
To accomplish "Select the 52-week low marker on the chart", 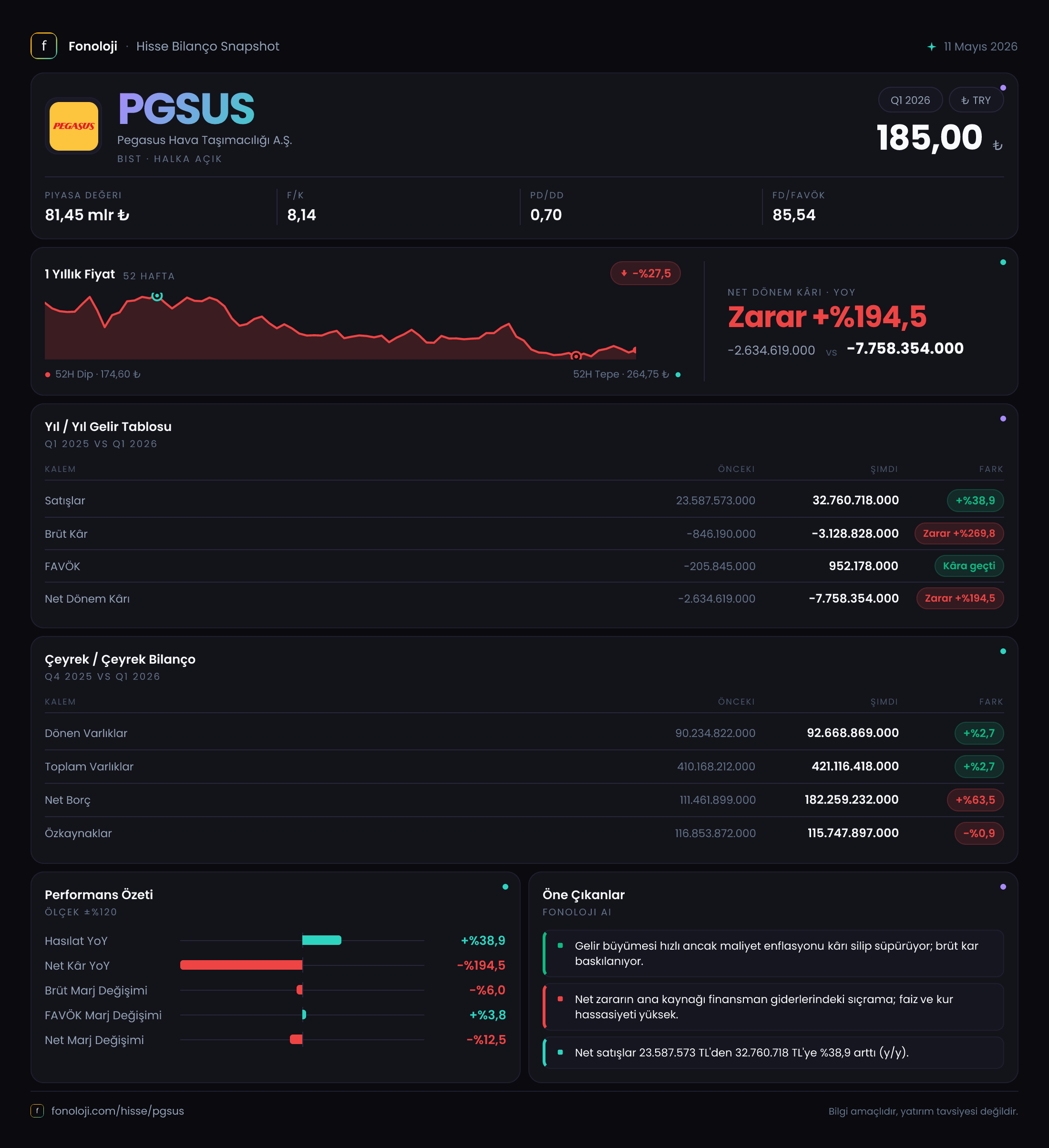I will point(576,356).
